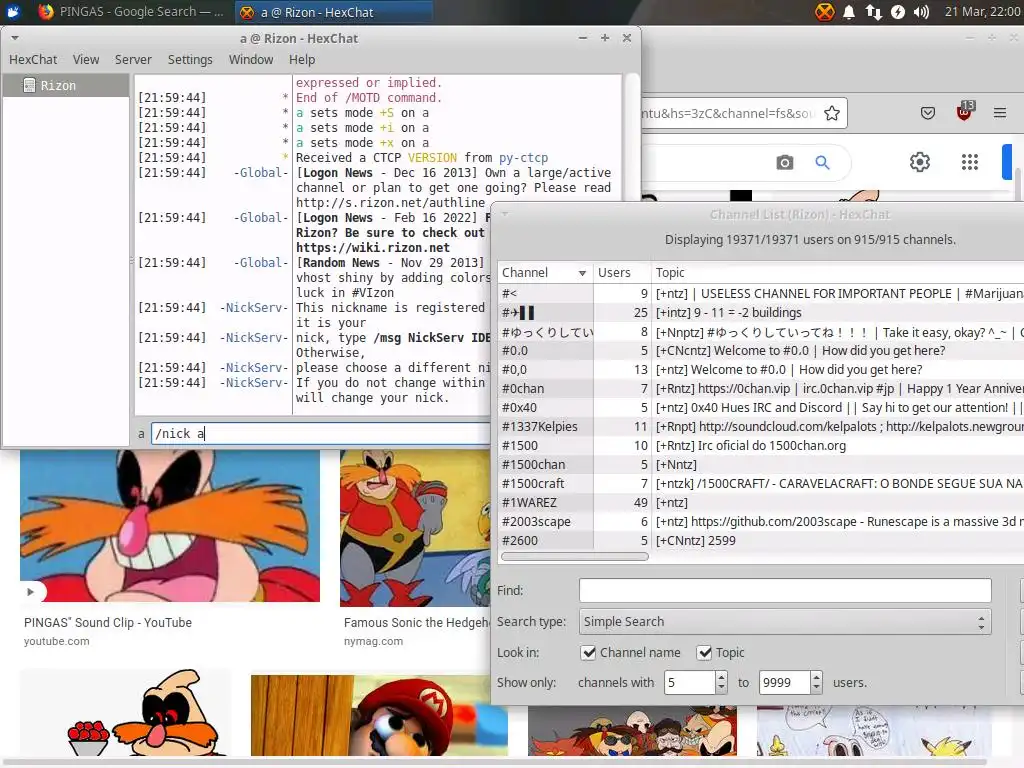Click the HexChat chat vertical scrollbar
The height and width of the screenshot is (768, 1024).
(x=632, y=137)
